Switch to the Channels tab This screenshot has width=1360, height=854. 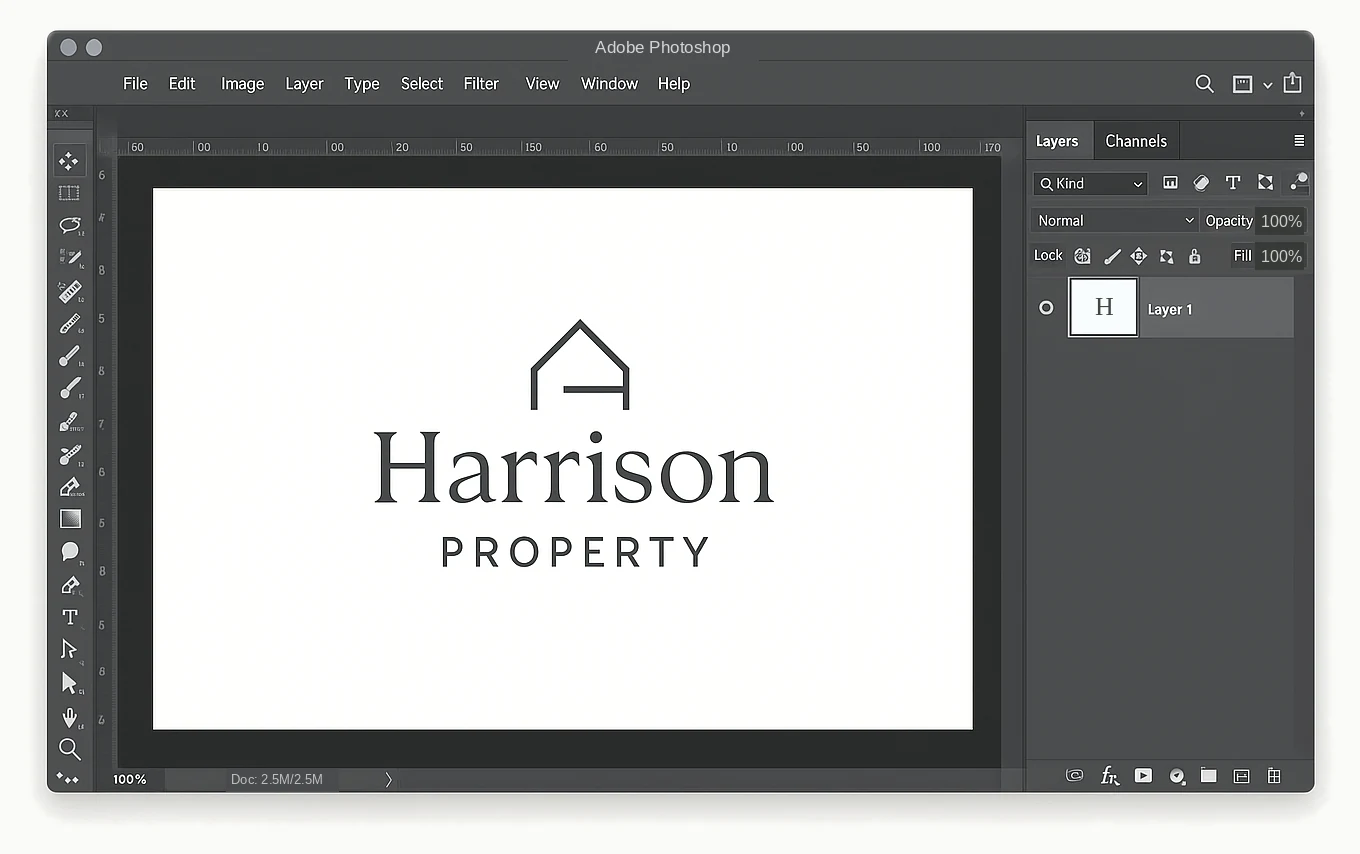click(1136, 141)
